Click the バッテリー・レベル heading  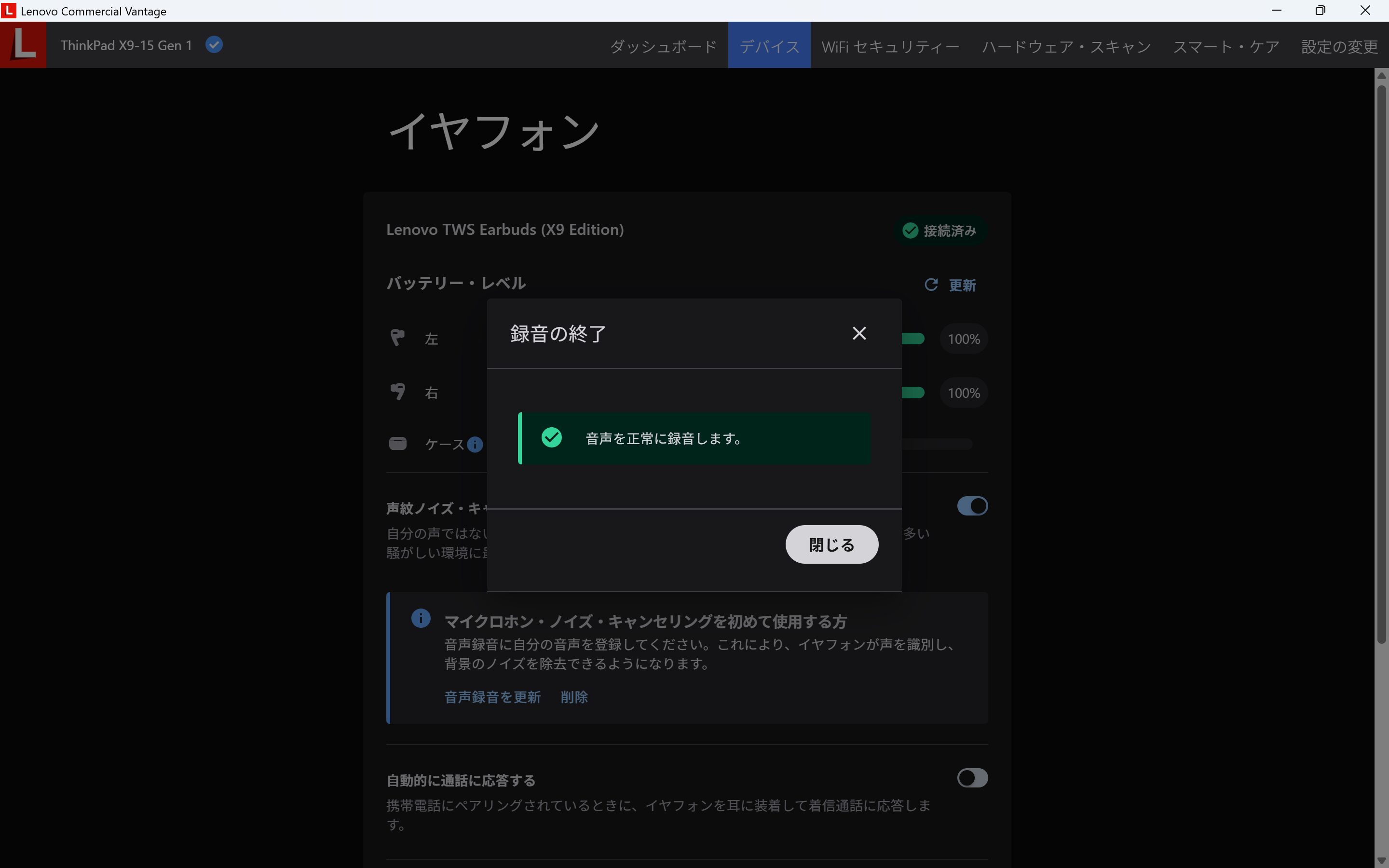coord(456,283)
